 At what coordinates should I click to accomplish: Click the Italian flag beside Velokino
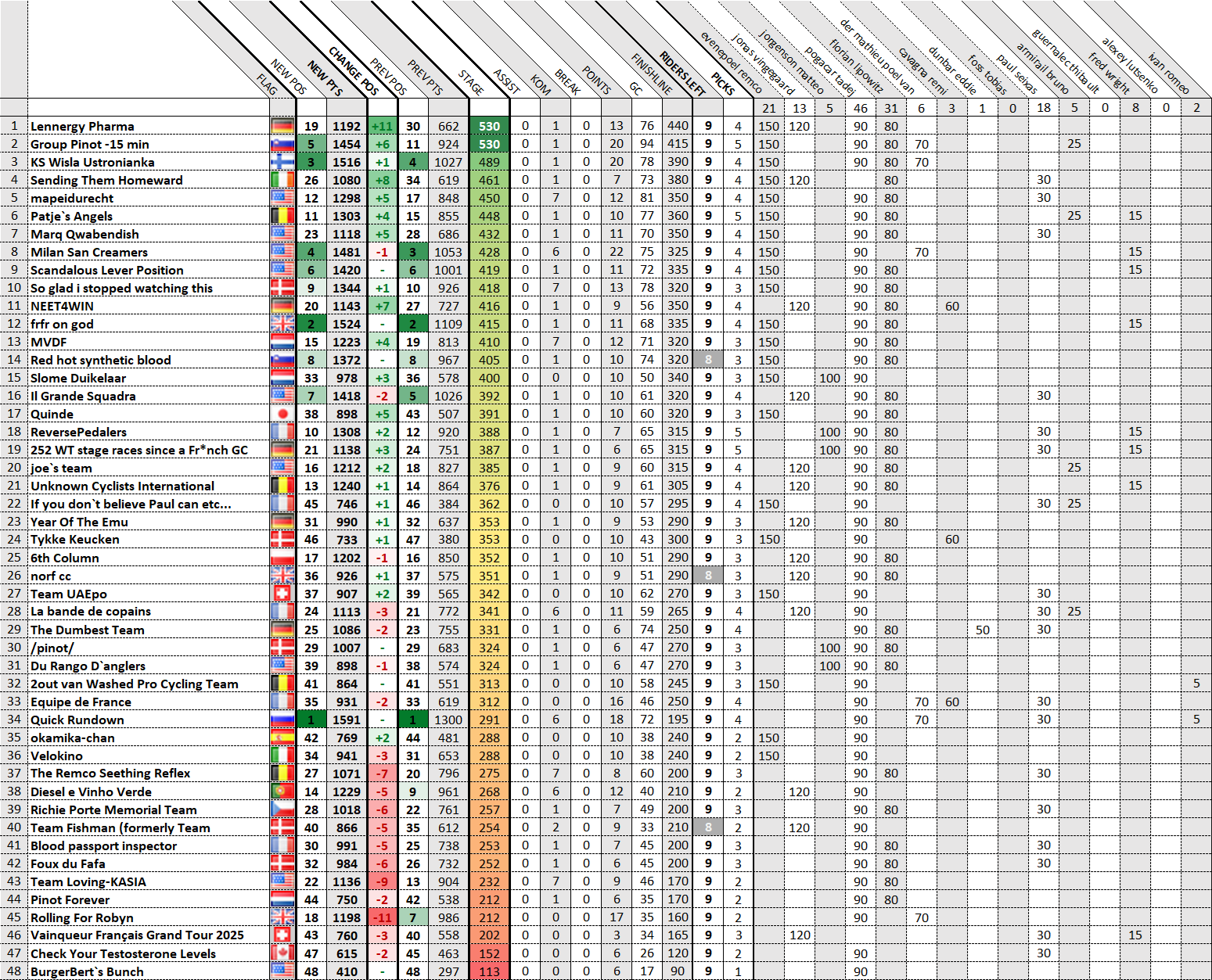[x=282, y=756]
